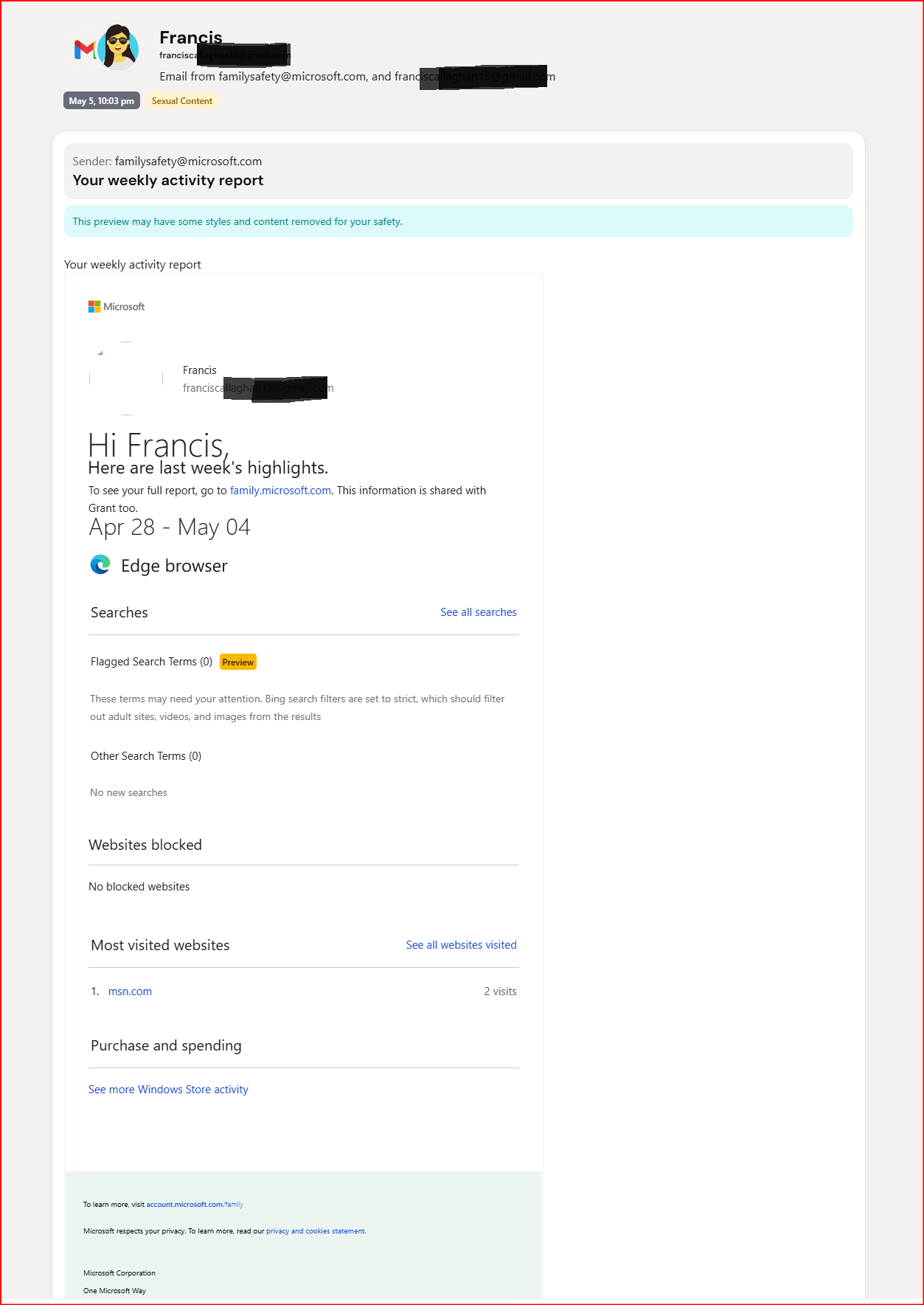The width and height of the screenshot is (924, 1305).
Task: Open account.microsoft.com/family footer link
Action: [195, 1205]
